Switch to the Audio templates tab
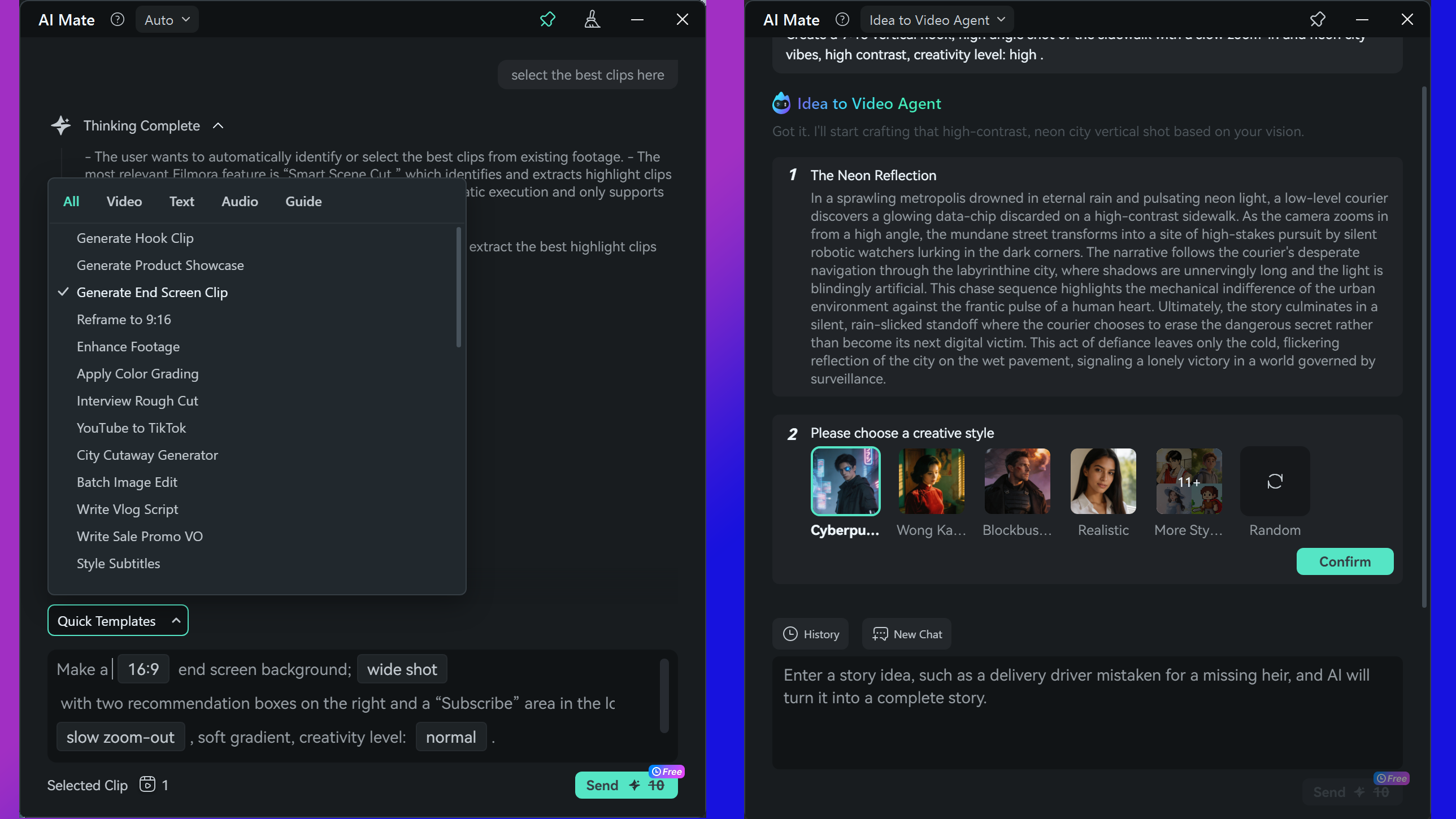This screenshot has height=819, width=1456. pos(240,201)
